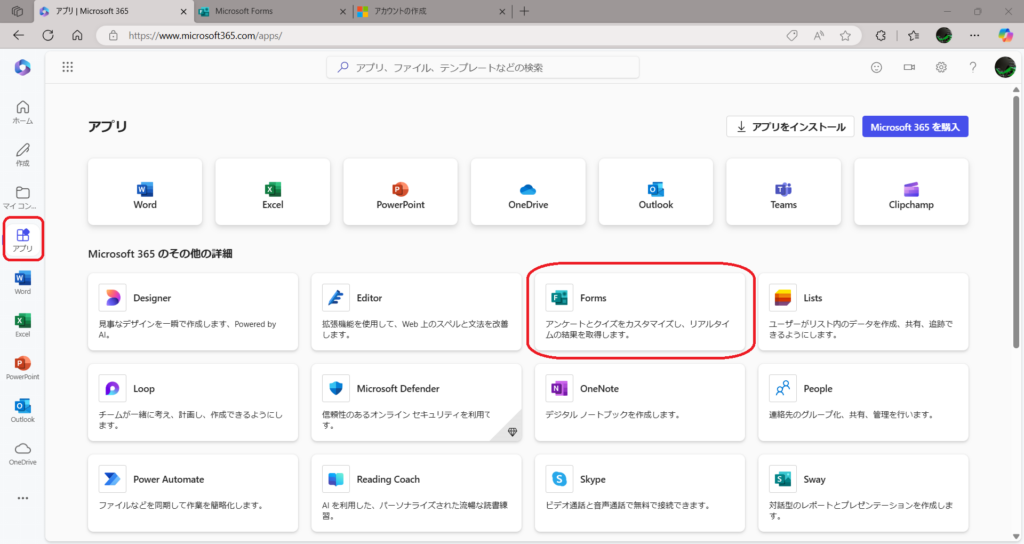Open the tab actions menu icon
Screen dimensions: 1024x544
[x=18, y=11]
